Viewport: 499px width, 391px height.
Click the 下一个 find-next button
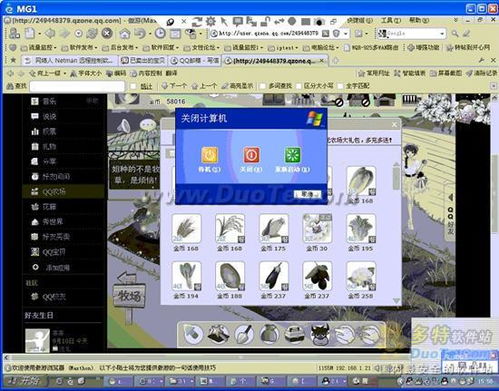(174, 86)
